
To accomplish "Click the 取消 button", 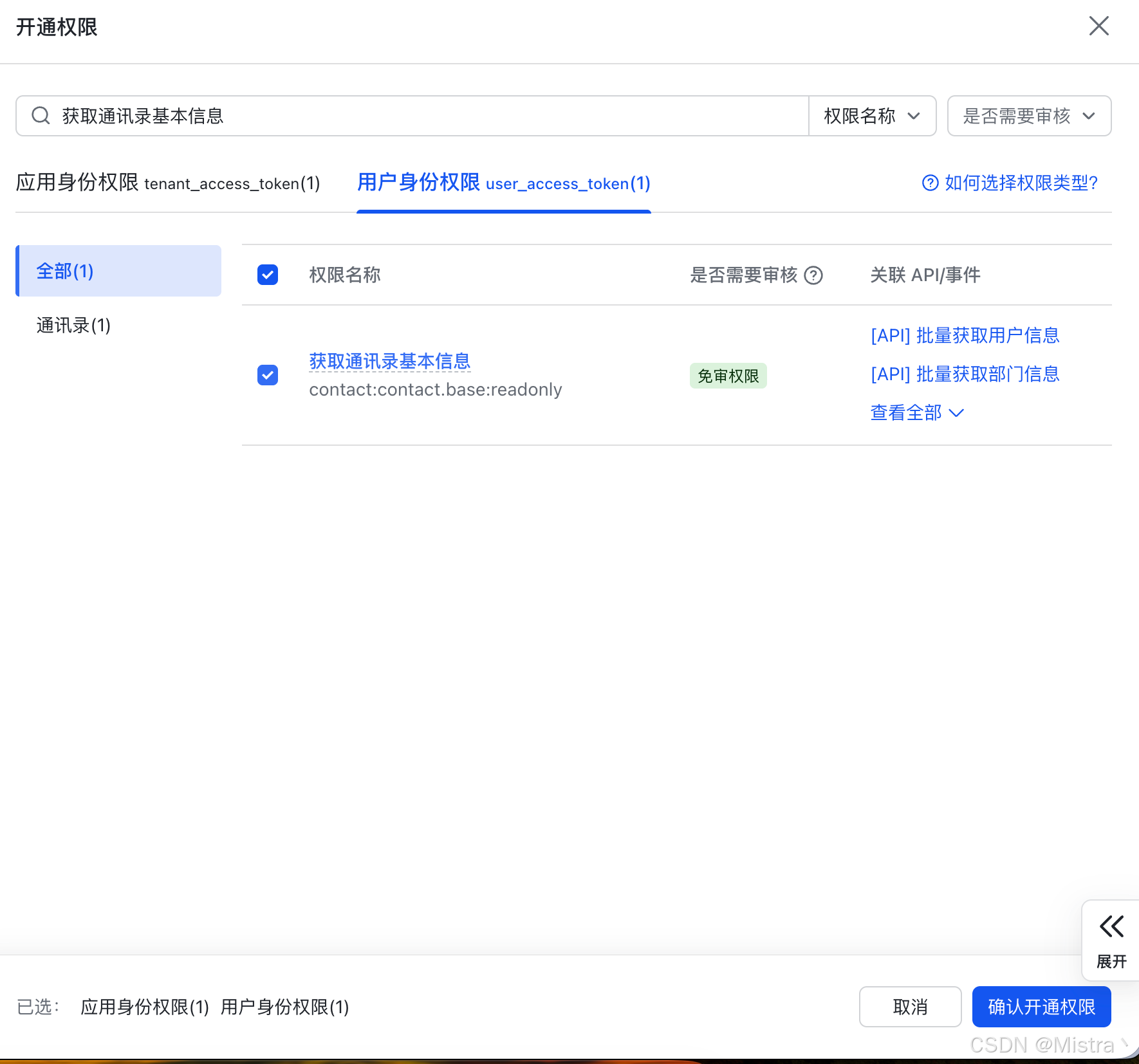I will click(x=910, y=1007).
